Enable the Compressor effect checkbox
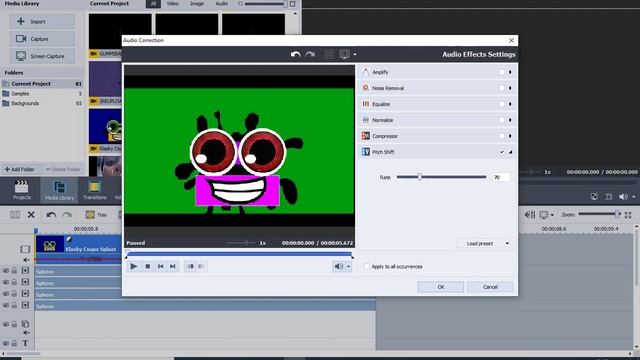This screenshot has width=640, height=360. [502, 136]
